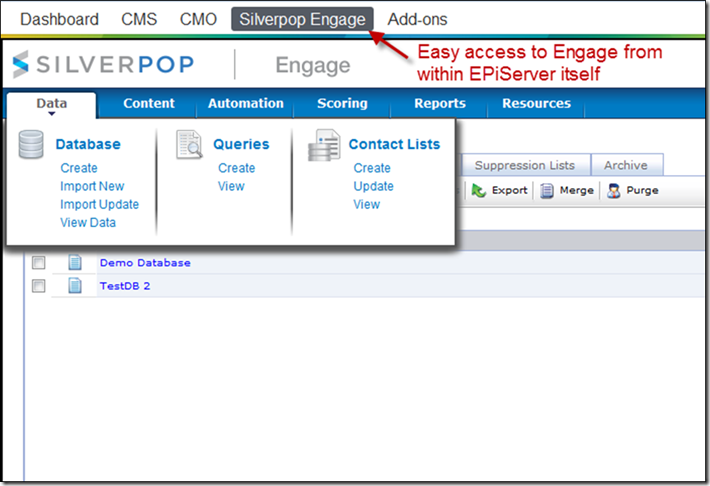Click the Silverpop logo icon
Viewport: 710px width, 486px height.
tap(21, 64)
